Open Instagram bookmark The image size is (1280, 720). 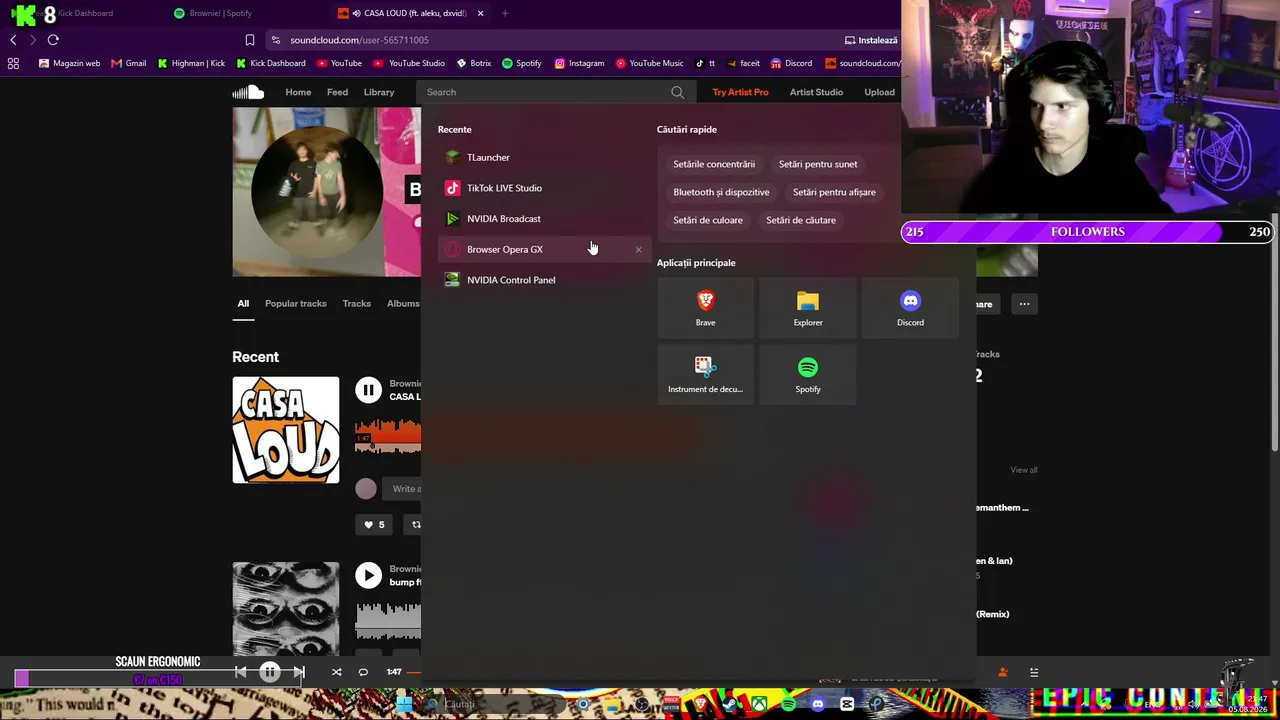tap(579, 63)
